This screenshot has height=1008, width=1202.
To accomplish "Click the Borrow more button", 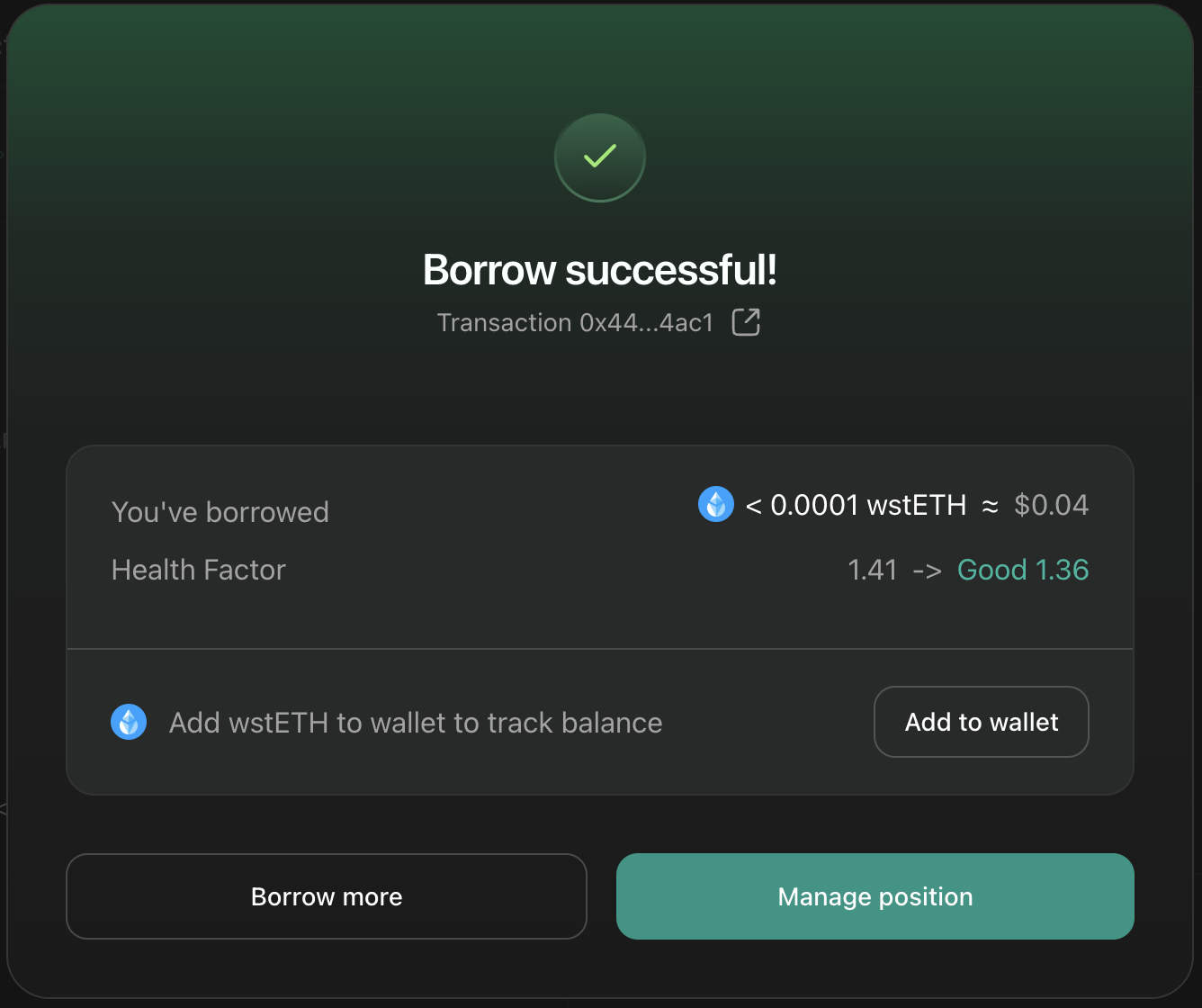I will coord(327,896).
